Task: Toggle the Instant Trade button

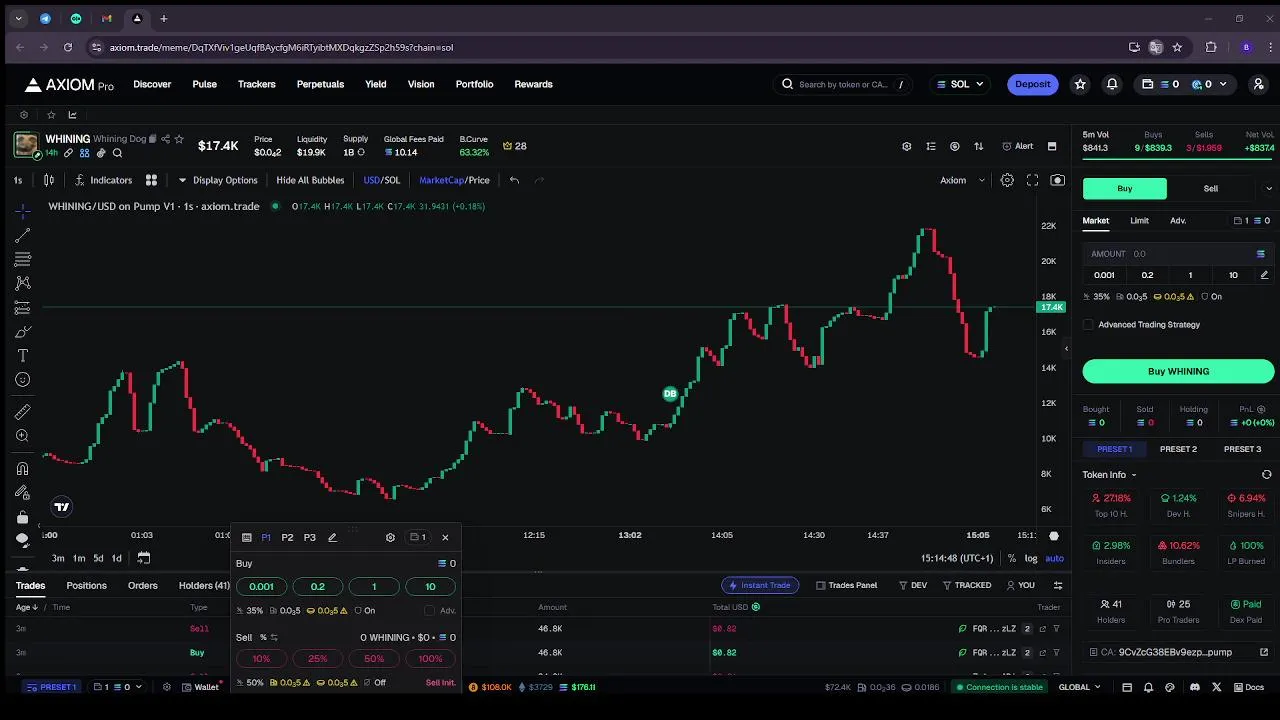Action: coord(760,585)
